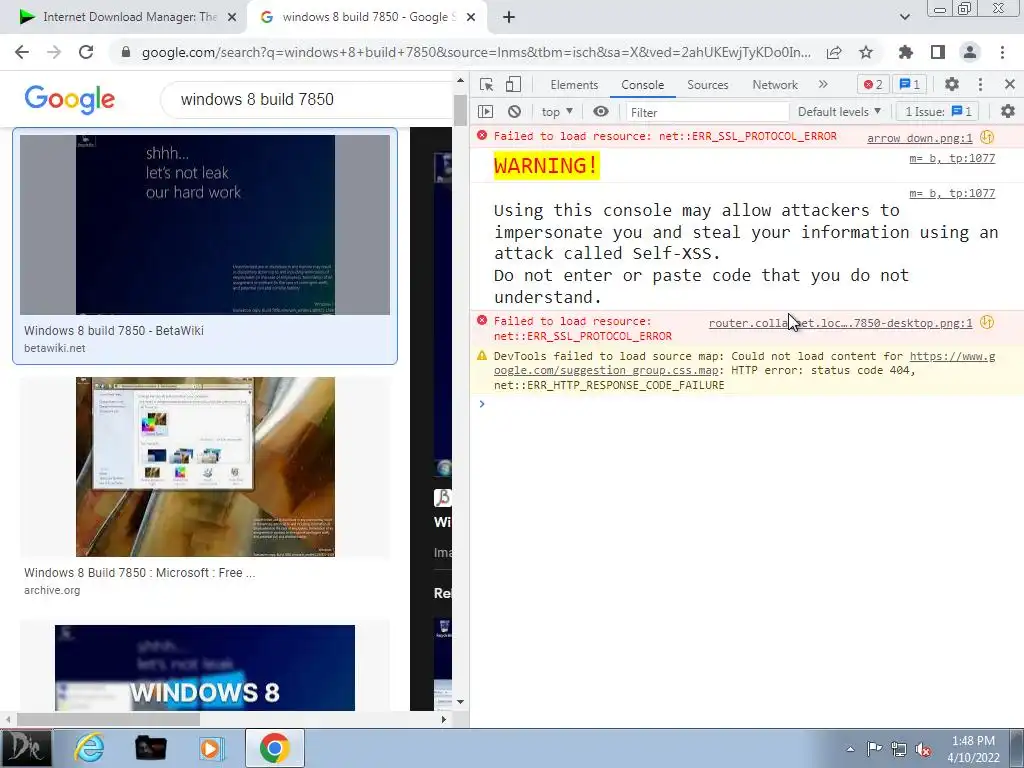Open the top context dropdown
Viewport: 1024px width, 768px height.
click(x=557, y=112)
